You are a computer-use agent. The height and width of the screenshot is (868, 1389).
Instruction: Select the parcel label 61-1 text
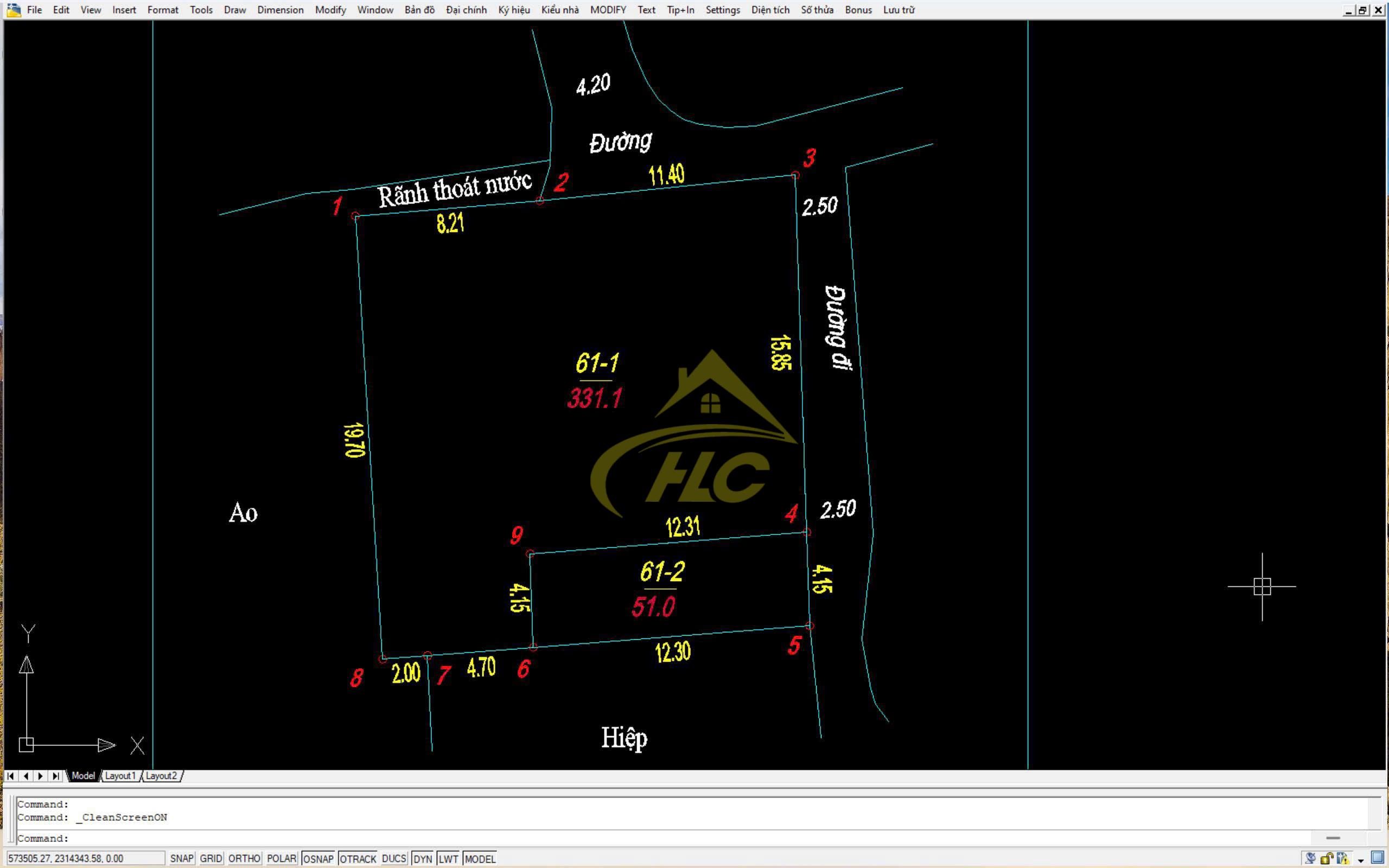[x=597, y=363]
